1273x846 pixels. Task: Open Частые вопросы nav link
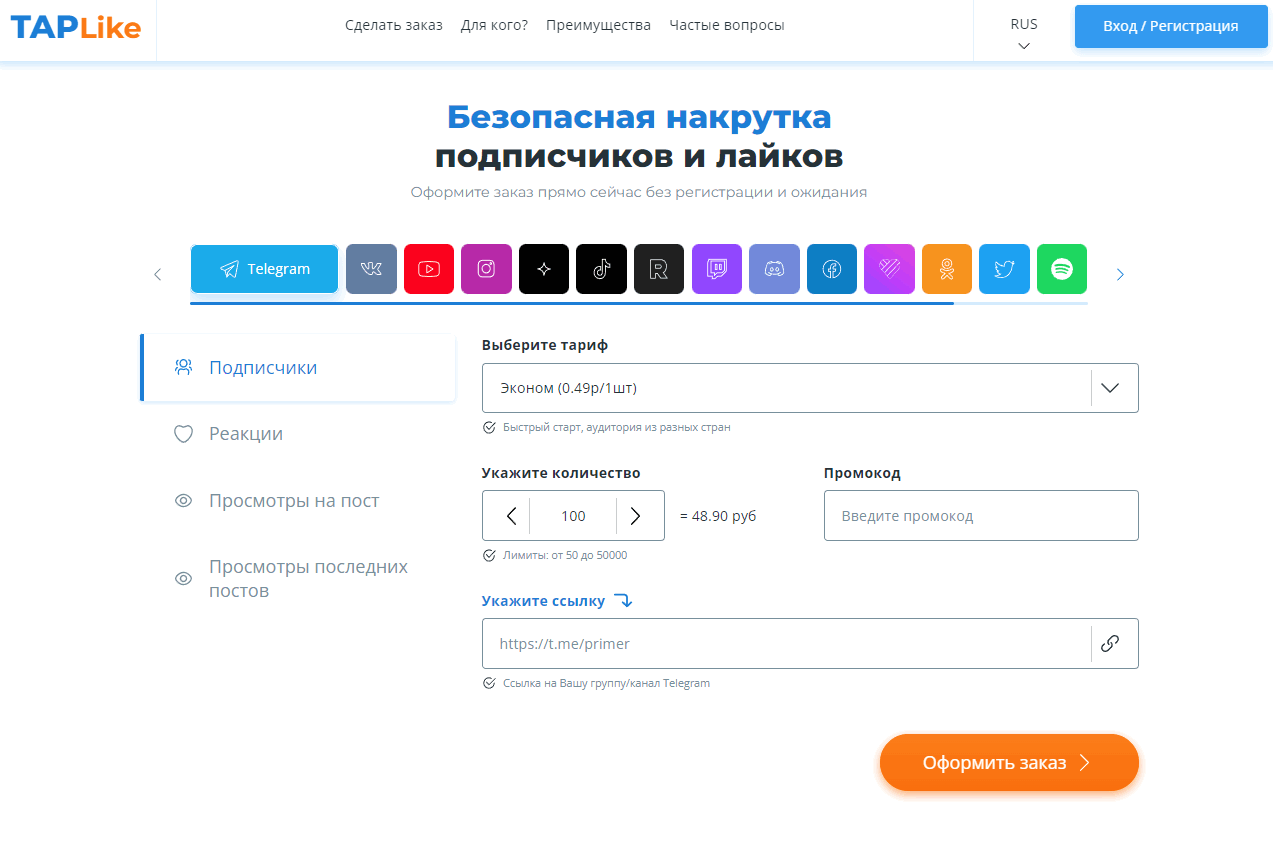point(727,25)
